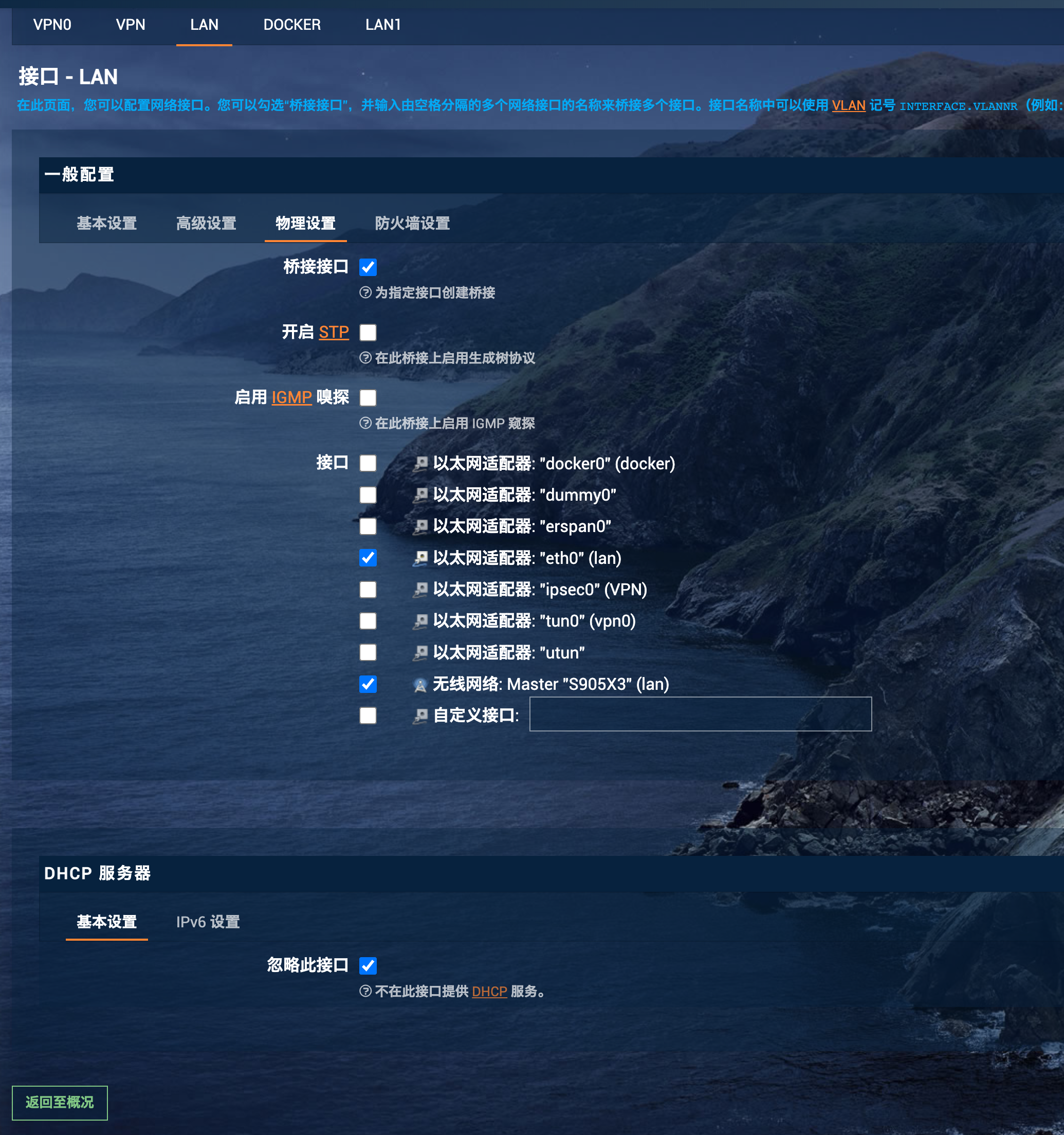Image resolution: width=1064 pixels, height=1135 pixels.
Task: Open the DHCP link in hint text
Action: coord(489,992)
